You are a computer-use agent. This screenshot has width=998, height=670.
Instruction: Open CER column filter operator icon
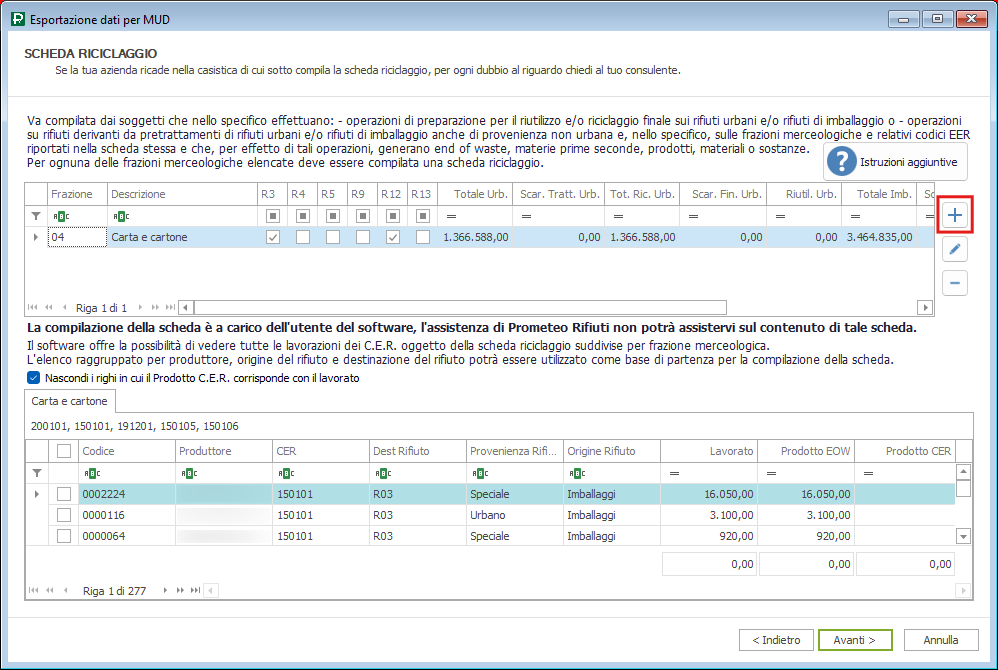[x=286, y=473]
